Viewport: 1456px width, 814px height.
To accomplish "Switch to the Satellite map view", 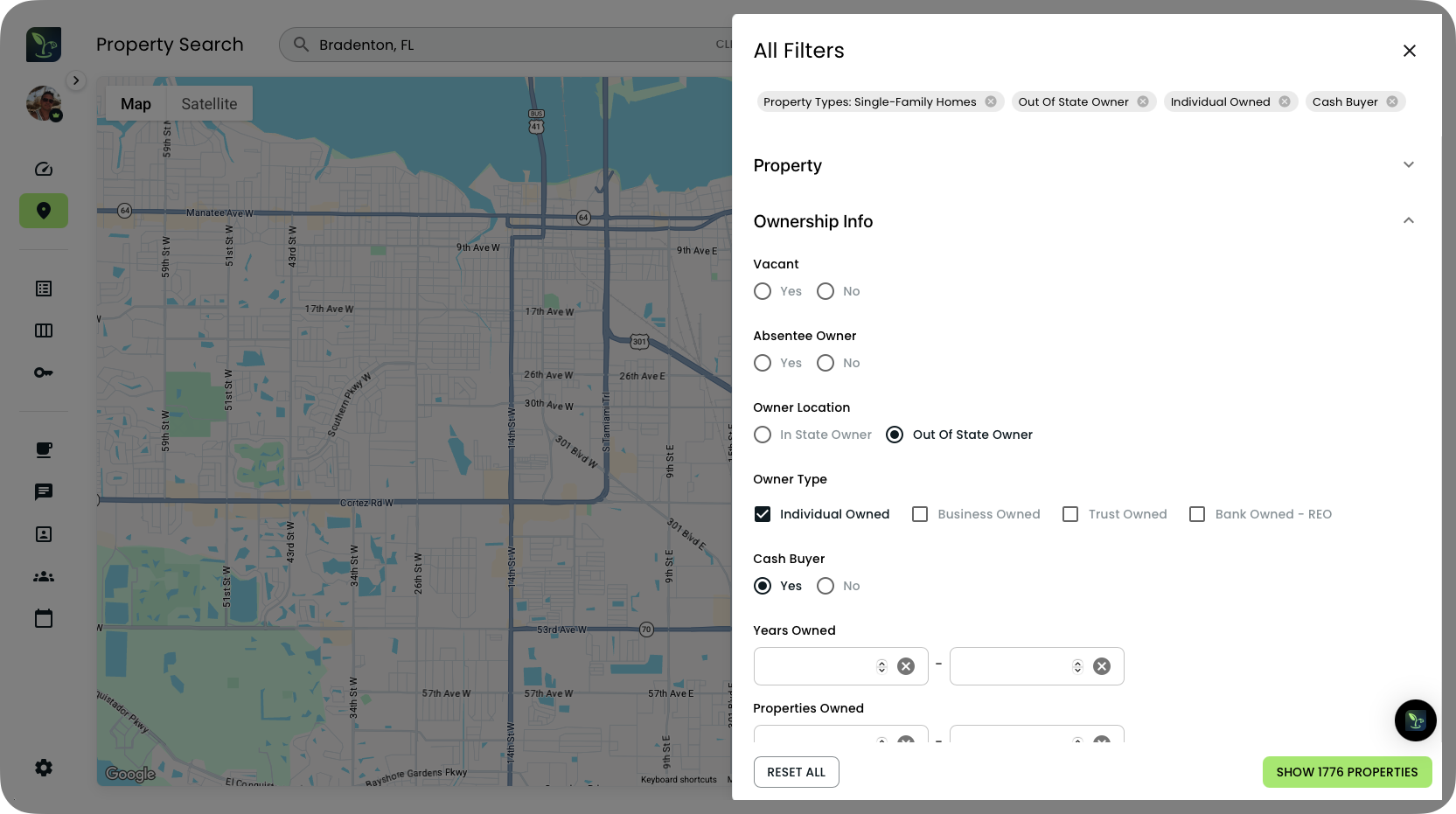I will click(209, 103).
